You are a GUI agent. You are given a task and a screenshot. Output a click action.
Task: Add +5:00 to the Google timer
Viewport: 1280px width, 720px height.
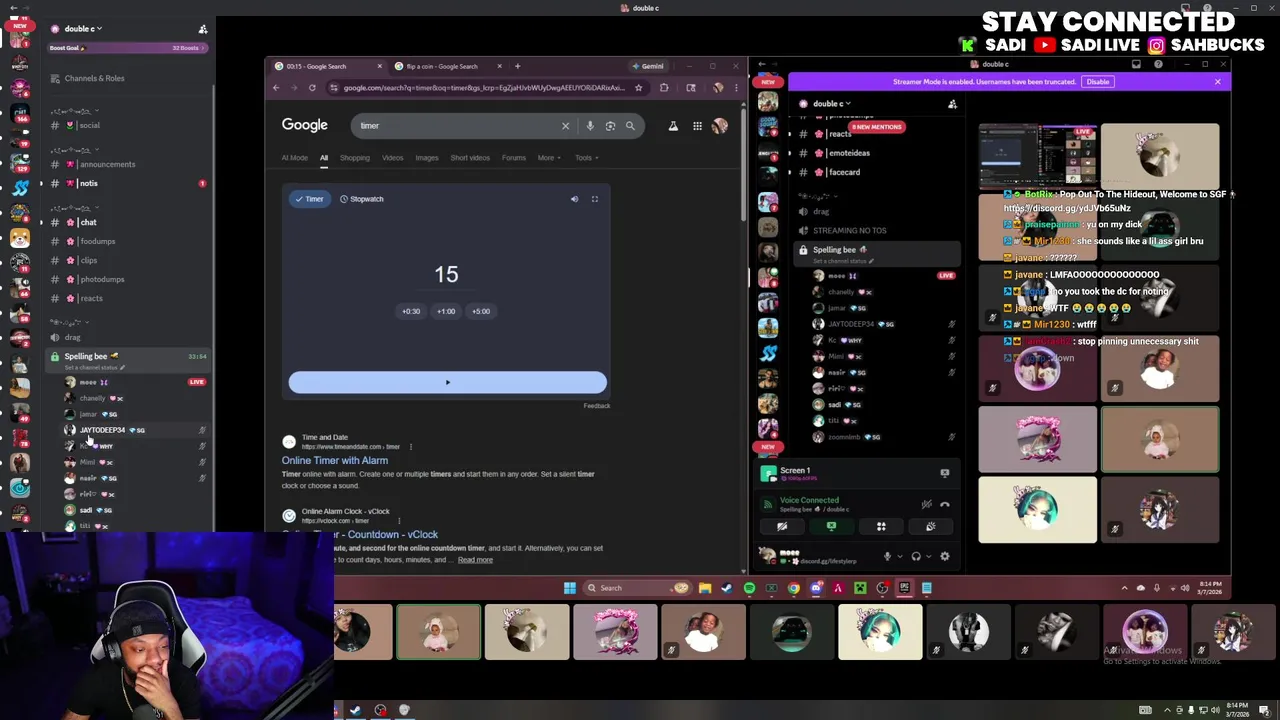481,311
